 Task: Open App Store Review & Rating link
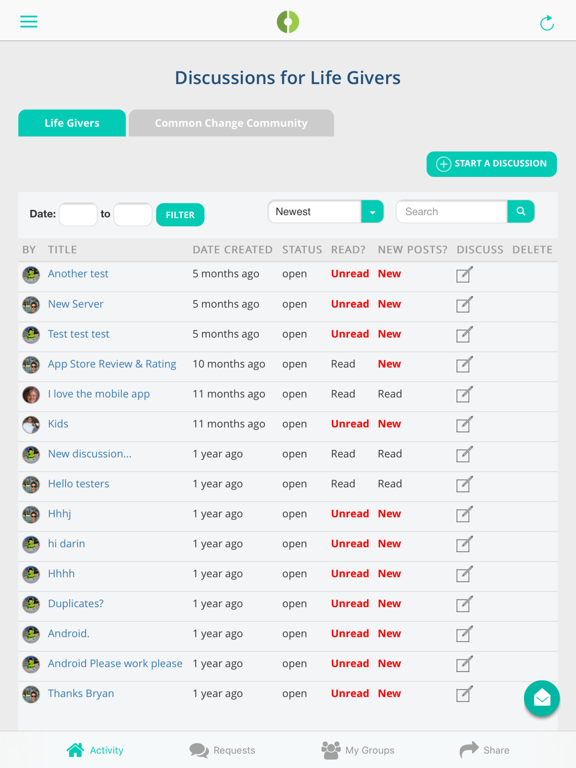click(112, 364)
